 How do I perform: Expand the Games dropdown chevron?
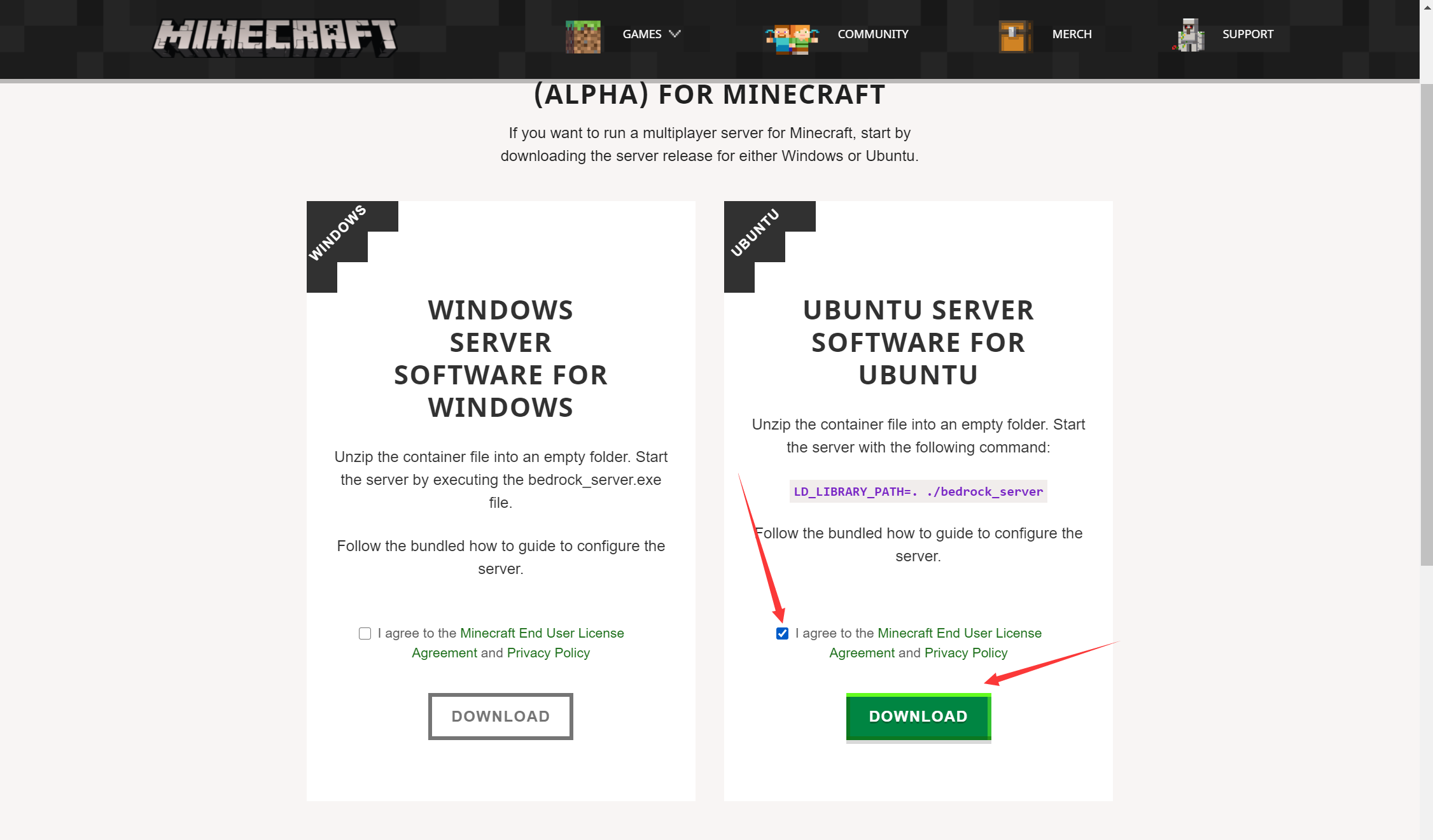pos(675,34)
